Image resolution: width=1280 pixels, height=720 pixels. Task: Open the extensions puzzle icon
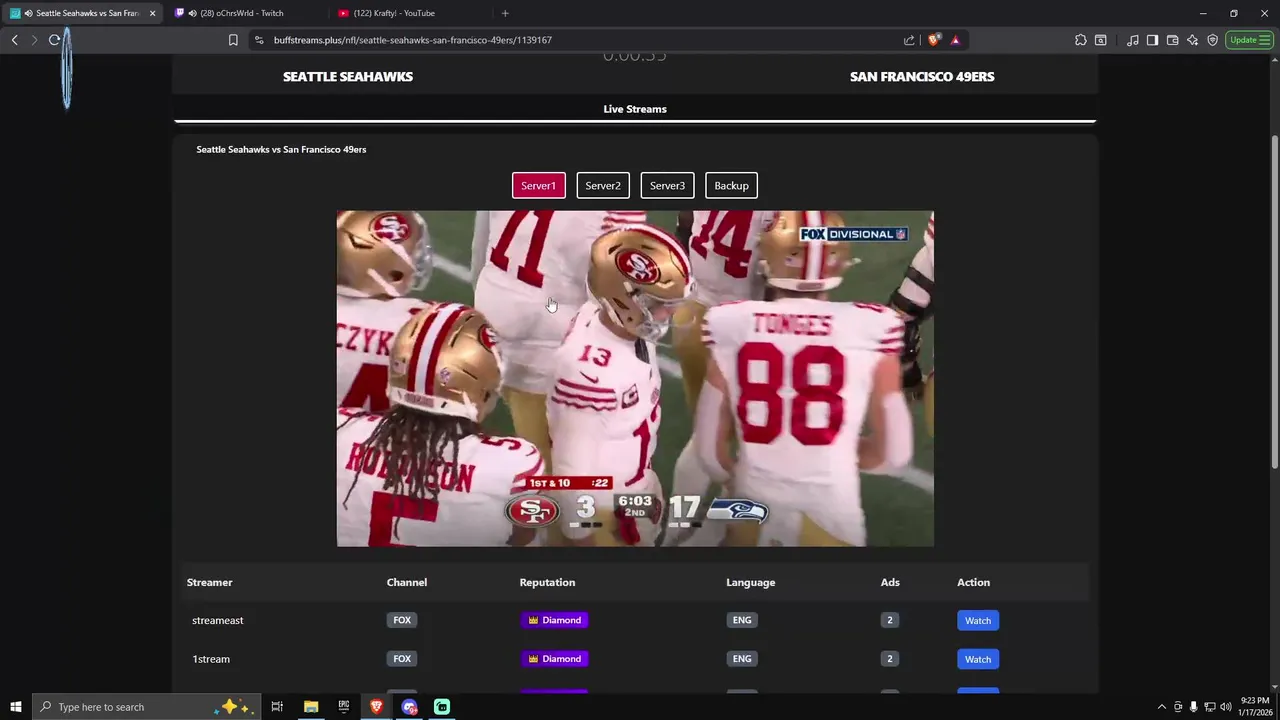[1081, 40]
